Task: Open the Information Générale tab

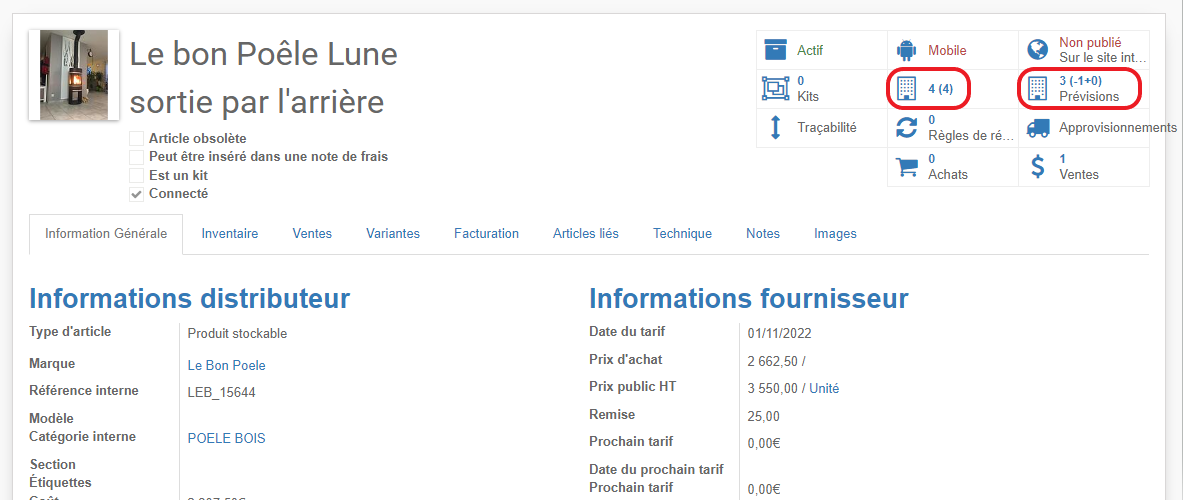Action: 106,234
